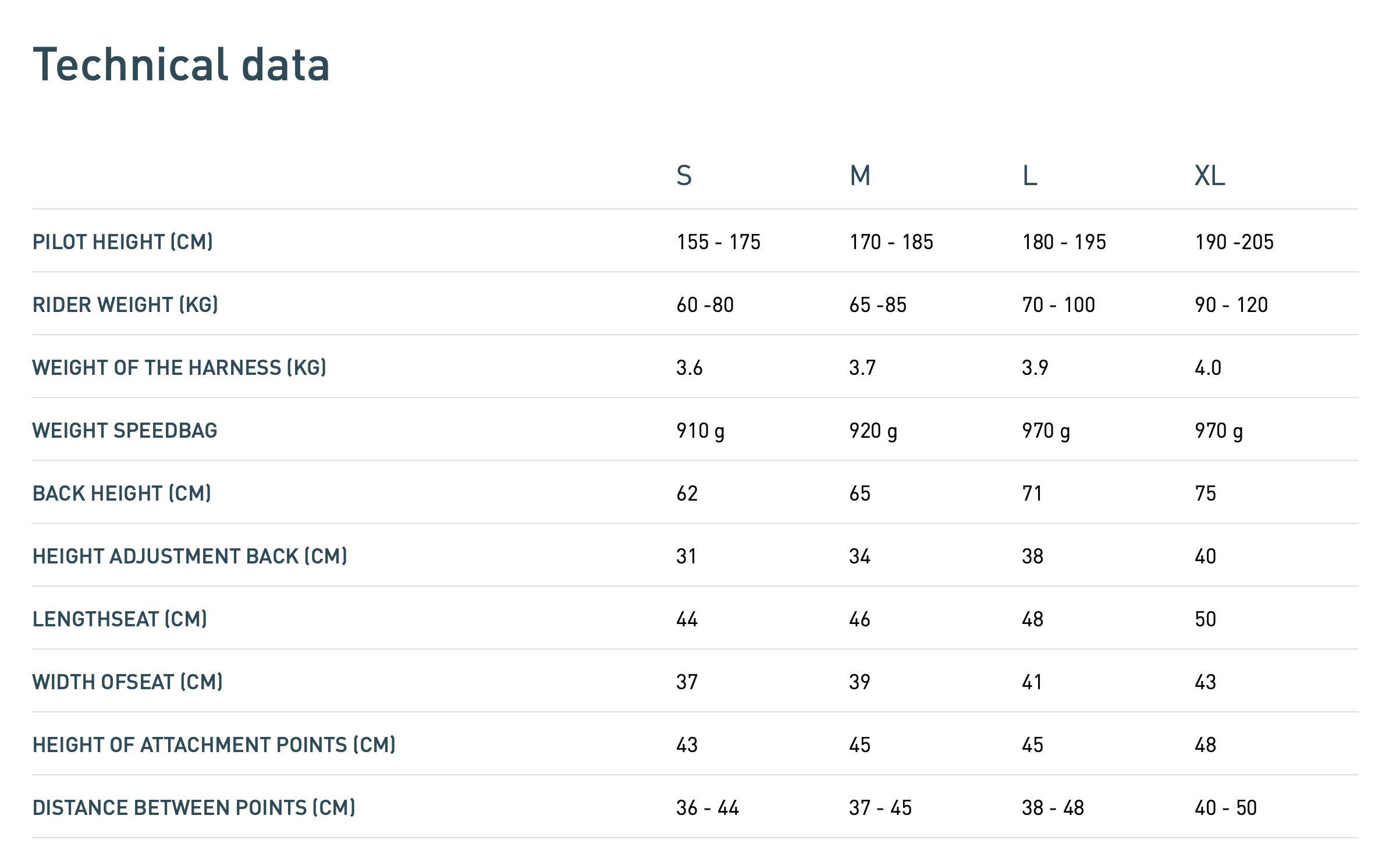
Task: Click the L size column header
Action: (1029, 175)
